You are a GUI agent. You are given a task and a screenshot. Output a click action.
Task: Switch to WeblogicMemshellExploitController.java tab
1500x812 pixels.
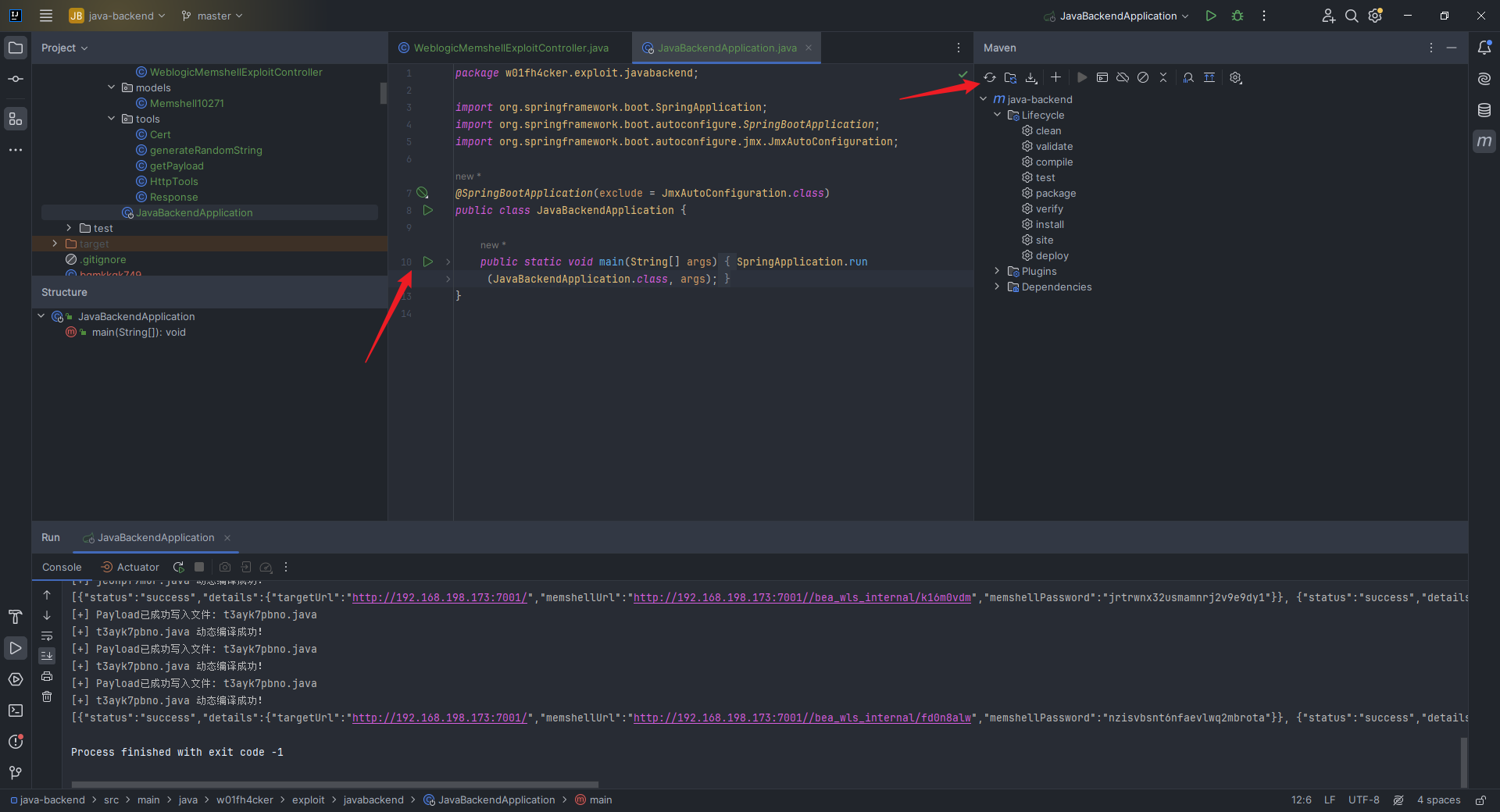[510, 48]
